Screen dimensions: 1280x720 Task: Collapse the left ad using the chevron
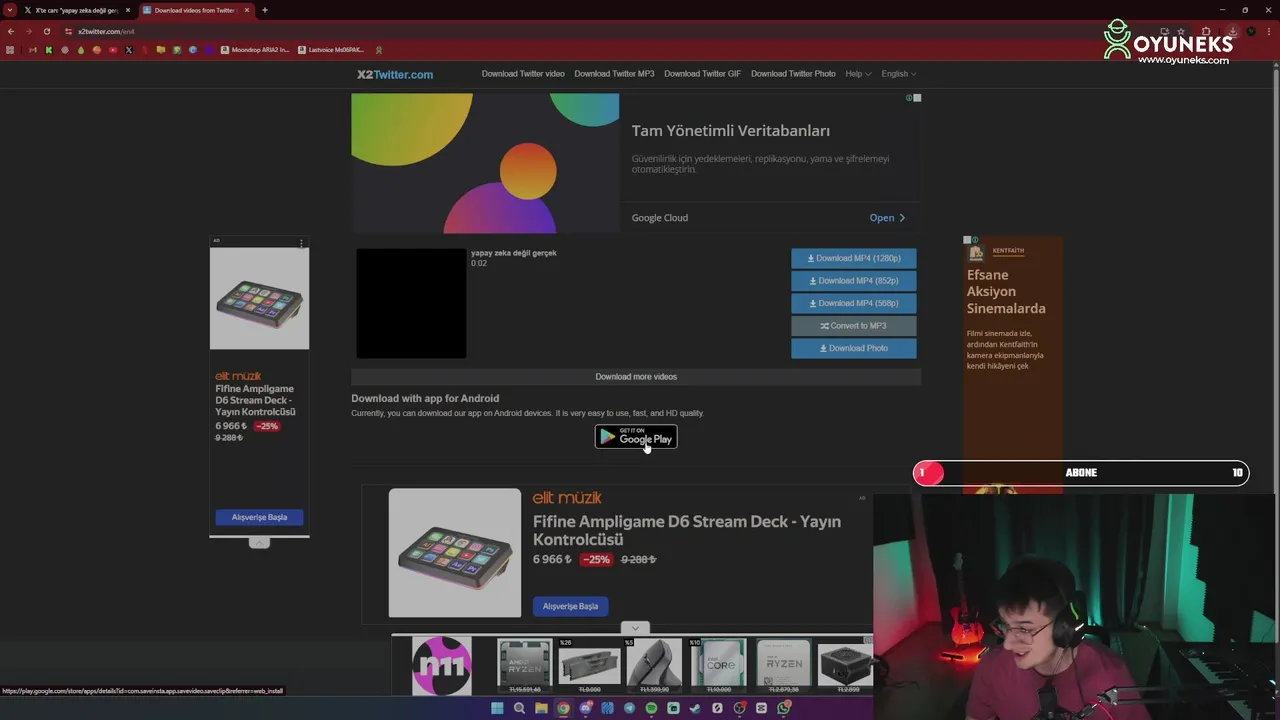click(259, 543)
